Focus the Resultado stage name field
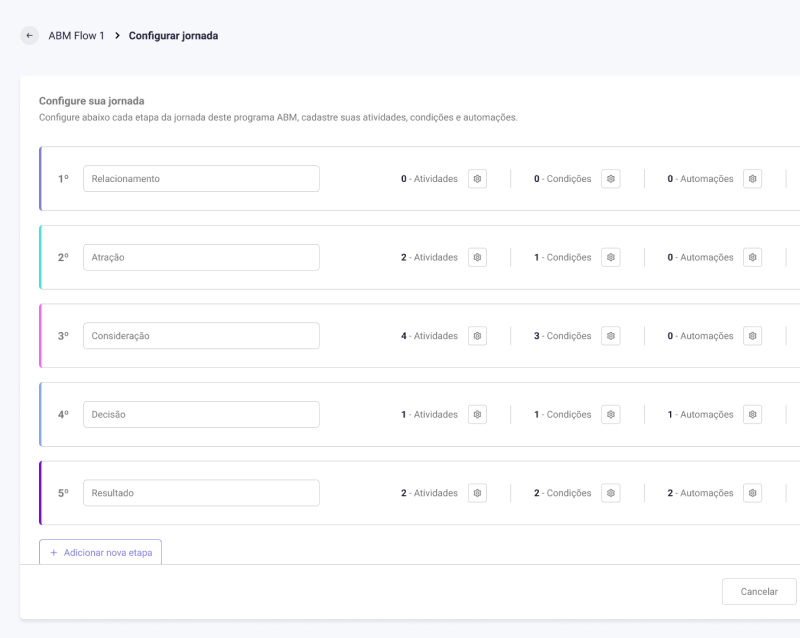Image resolution: width=800 pixels, height=638 pixels. tap(201, 493)
